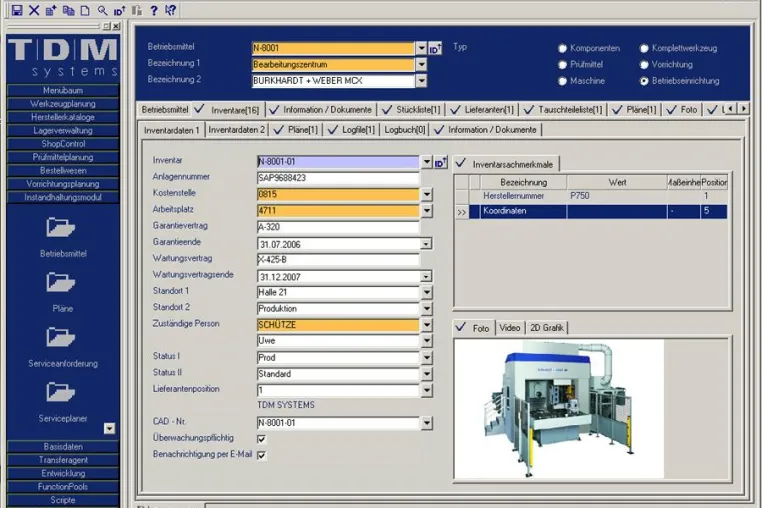Switch to the 2D Grafik tab

pyautogui.click(x=547, y=328)
